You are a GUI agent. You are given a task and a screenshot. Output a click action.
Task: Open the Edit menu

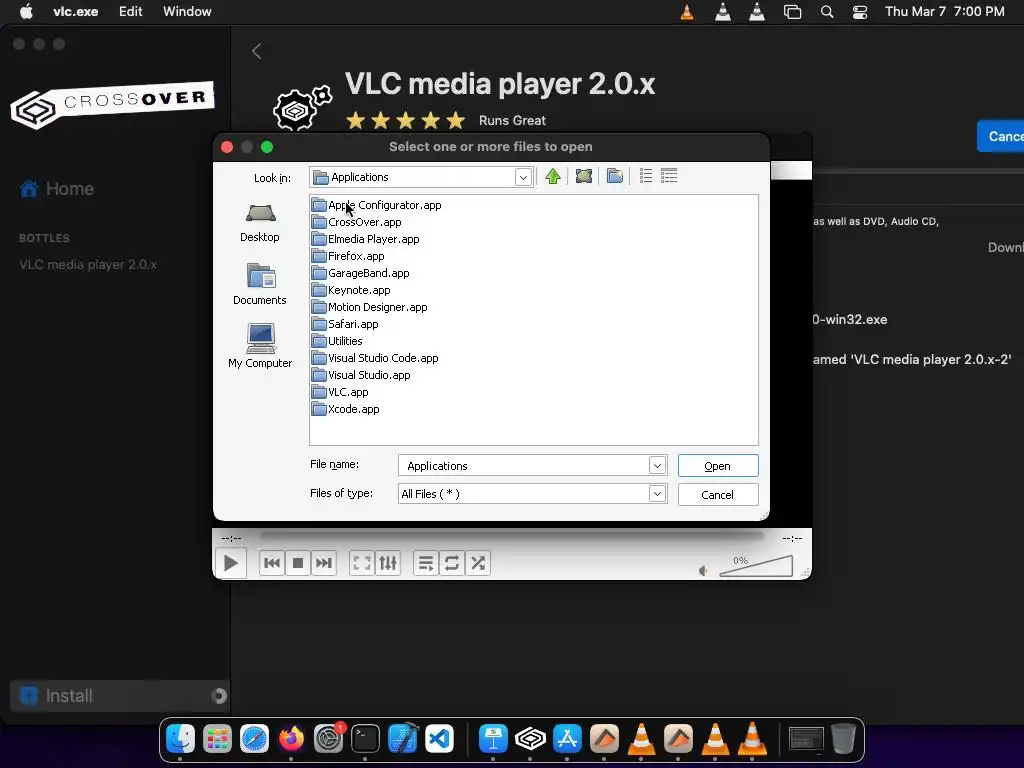click(131, 11)
